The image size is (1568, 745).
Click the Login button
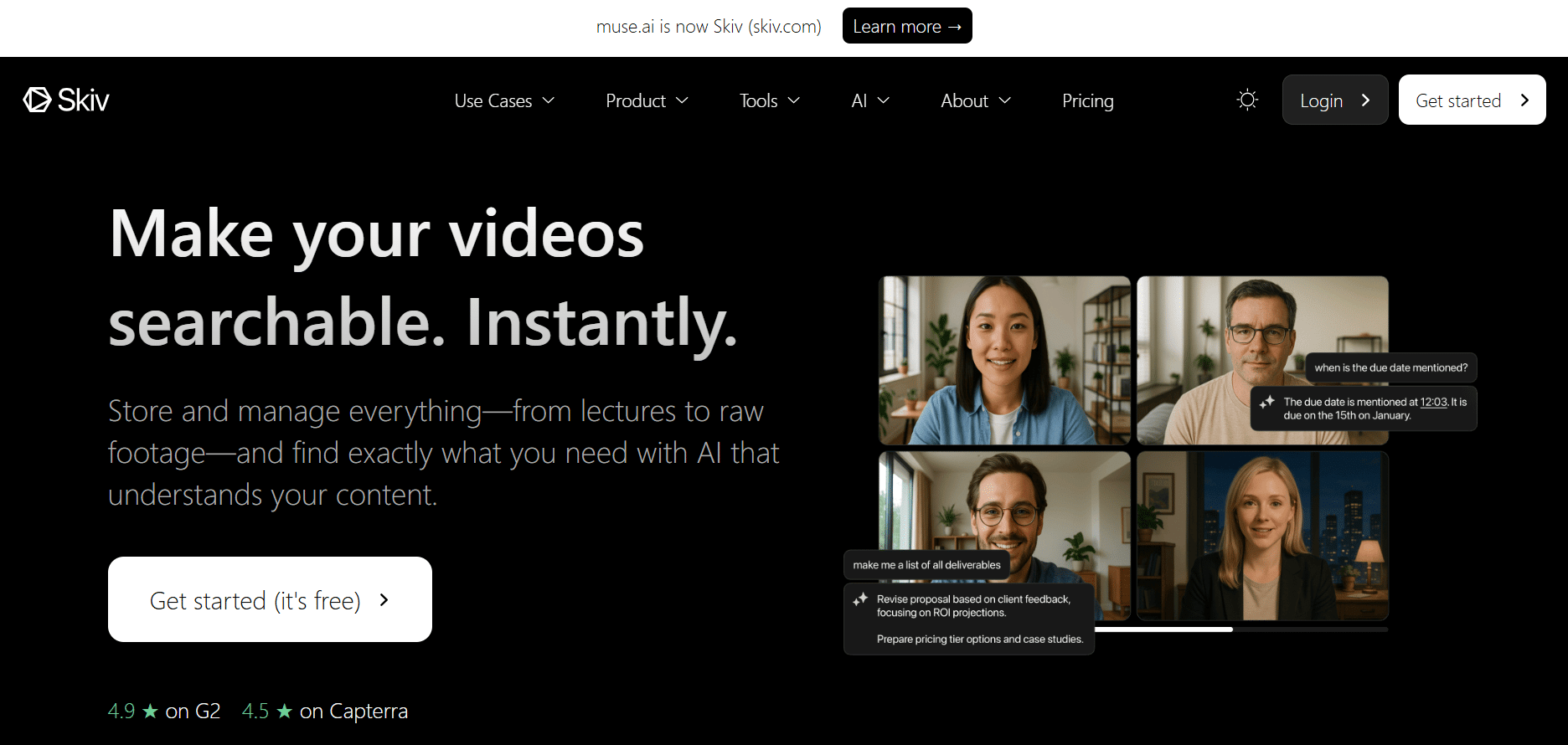coord(1335,100)
